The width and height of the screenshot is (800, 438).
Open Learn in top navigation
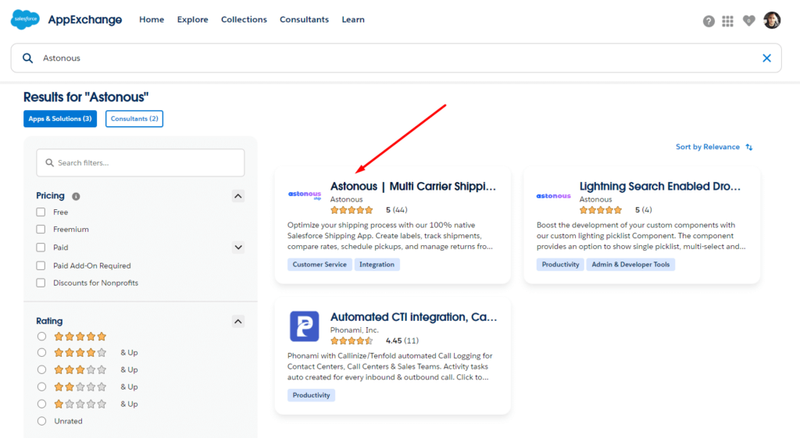click(x=353, y=19)
